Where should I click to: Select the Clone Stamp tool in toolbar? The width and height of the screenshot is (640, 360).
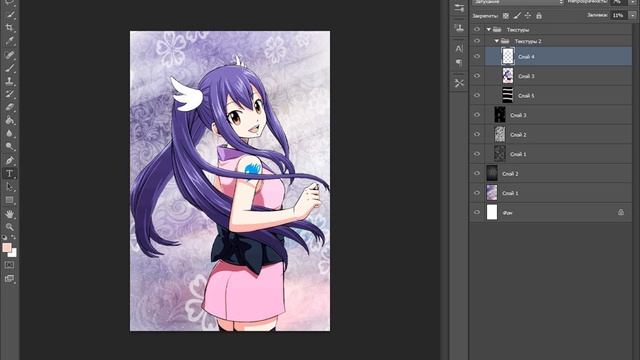pos(9,81)
